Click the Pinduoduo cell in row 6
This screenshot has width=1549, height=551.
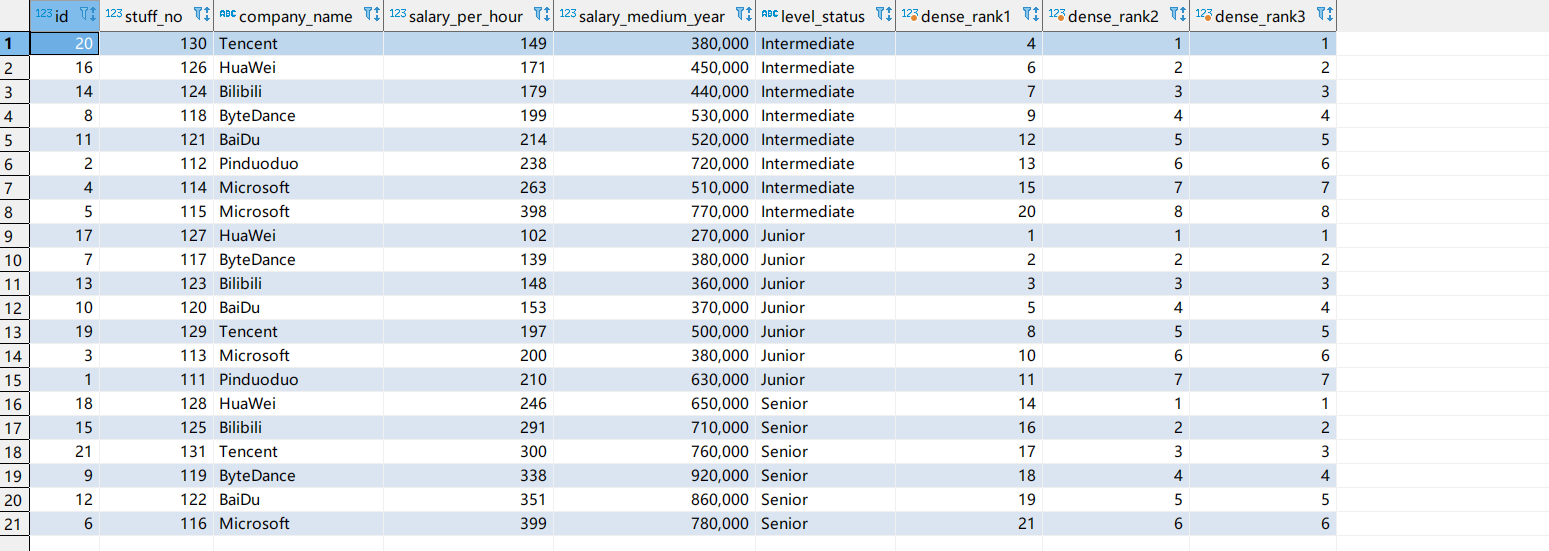(298, 163)
